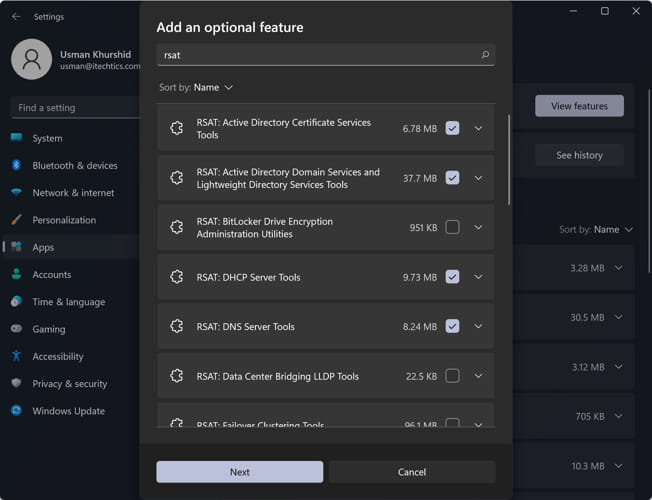Image resolution: width=652 pixels, height=500 pixels.
Task: Click the feature list scrollbar
Action: (509, 160)
